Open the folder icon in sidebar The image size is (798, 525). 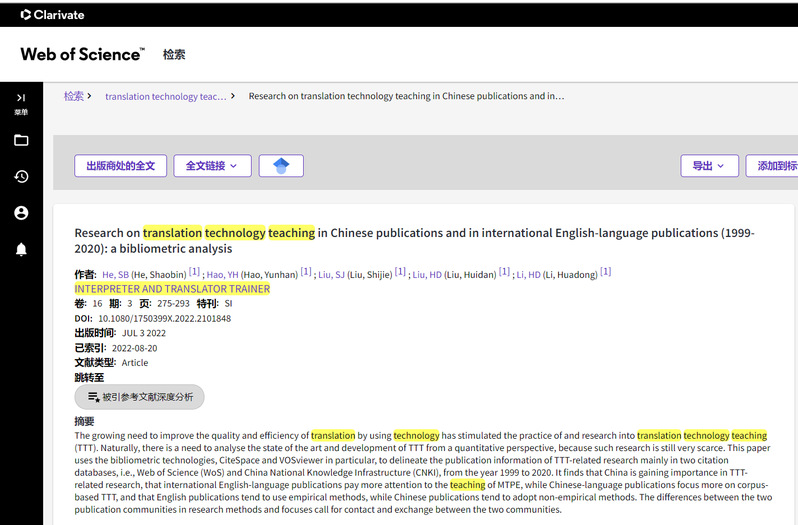21,141
